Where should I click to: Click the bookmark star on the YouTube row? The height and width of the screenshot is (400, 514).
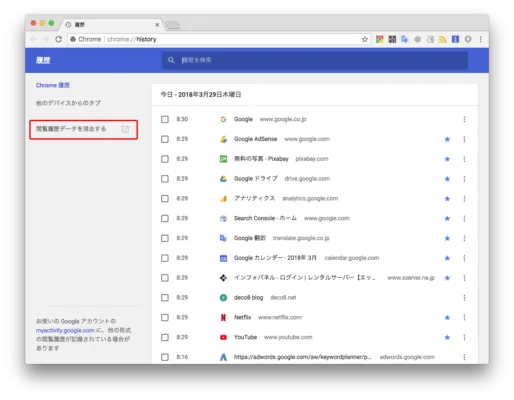coord(447,337)
